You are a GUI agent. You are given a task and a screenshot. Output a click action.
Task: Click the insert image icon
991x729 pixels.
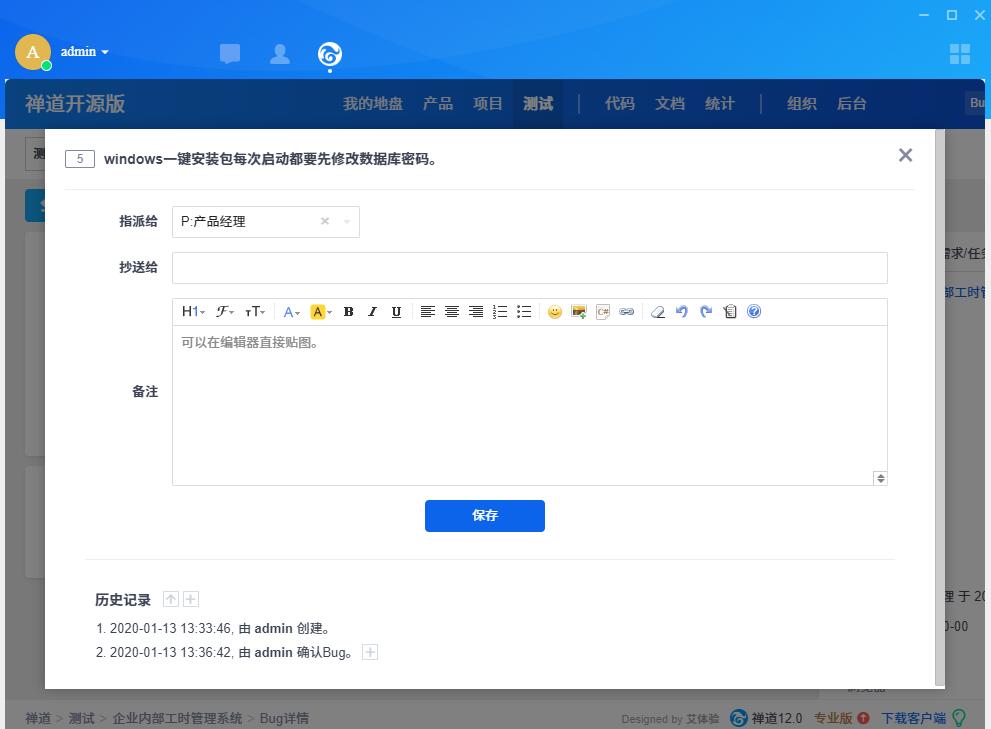click(x=579, y=312)
